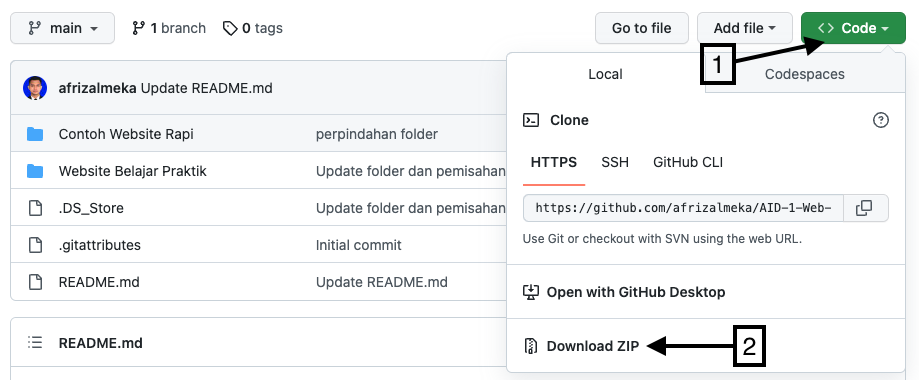Image resolution: width=919 pixels, height=380 pixels.
Task: Switch to the Codespaces tab
Action: (x=805, y=74)
